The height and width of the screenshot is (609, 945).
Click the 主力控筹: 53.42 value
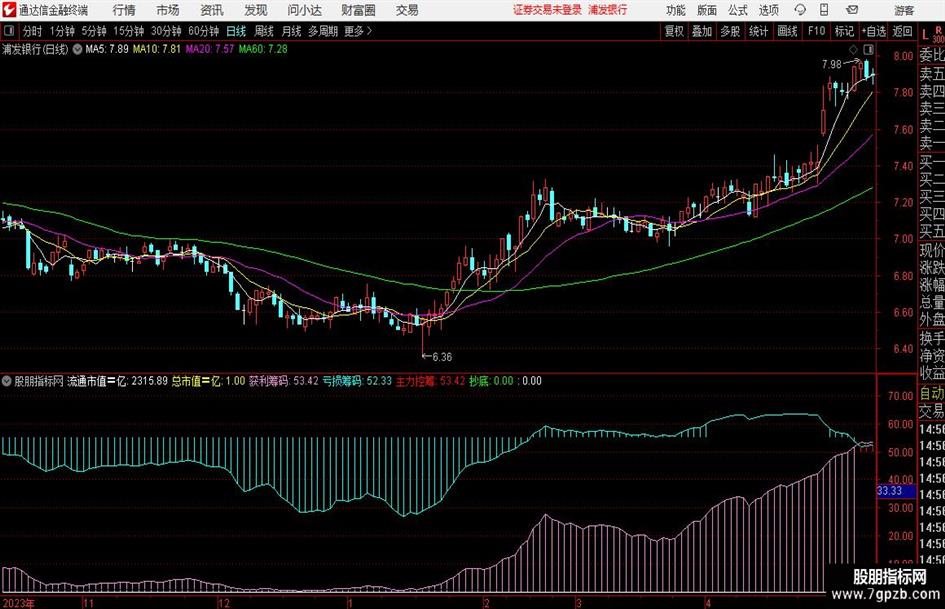(x=430, y=381)
